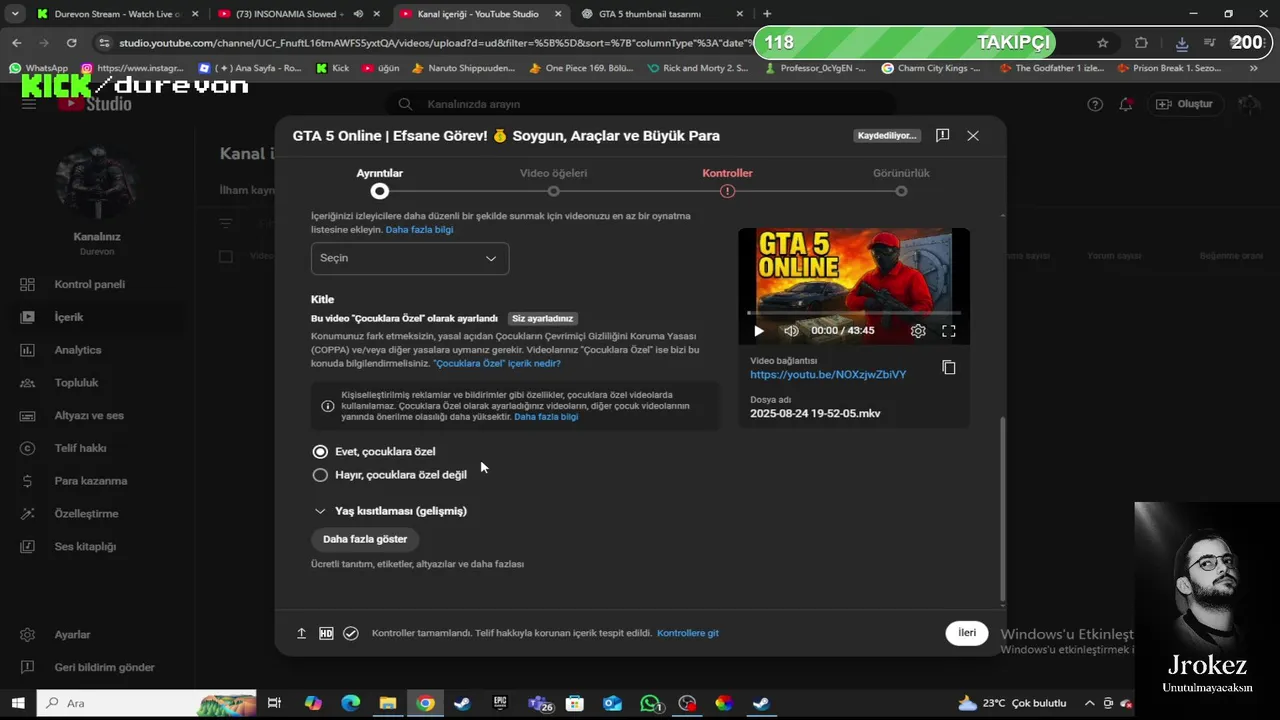Close the upload dialog

[x=973, y=136]
